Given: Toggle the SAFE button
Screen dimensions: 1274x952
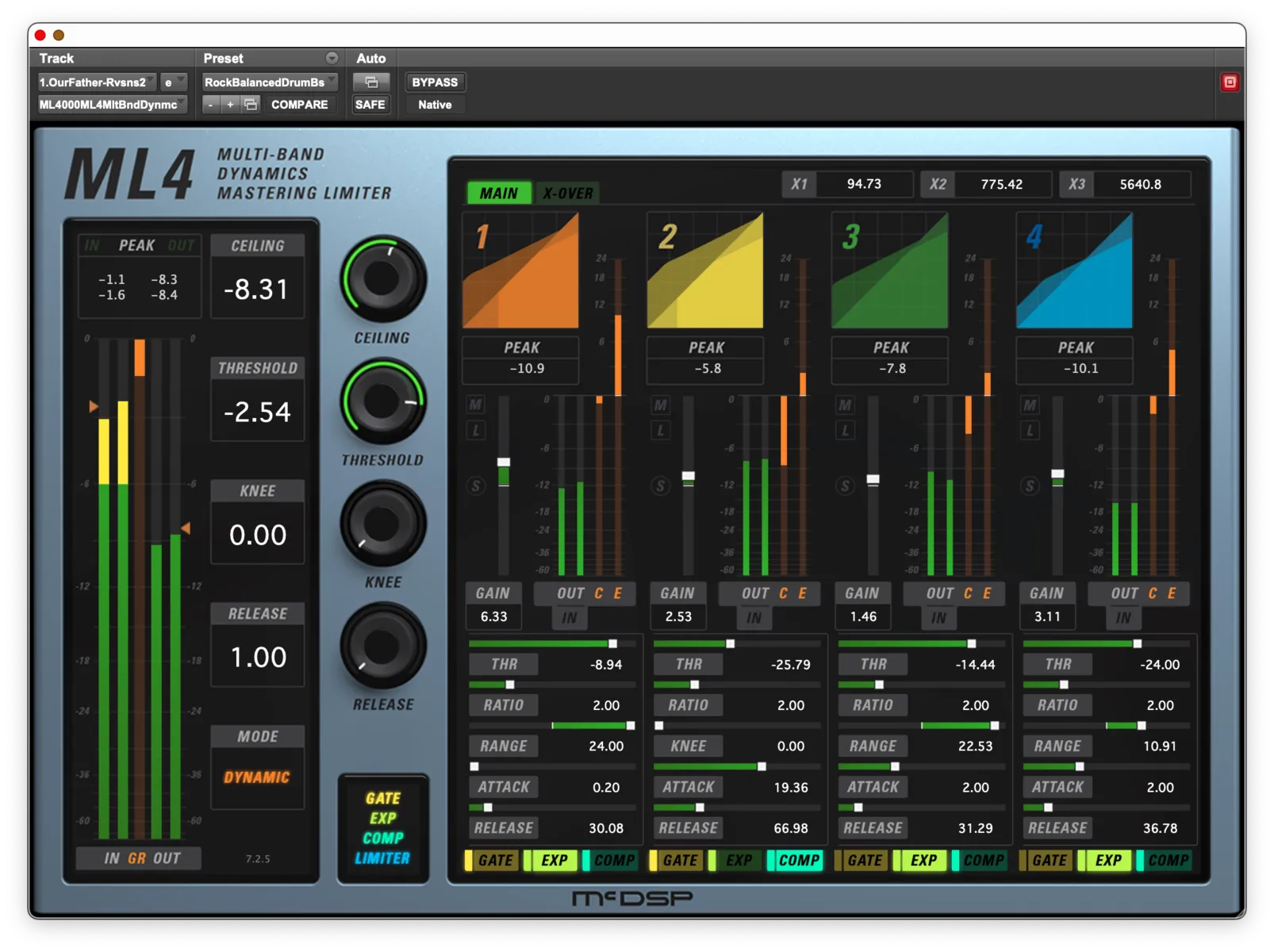Looking at the screenshot, I should 370,104.
